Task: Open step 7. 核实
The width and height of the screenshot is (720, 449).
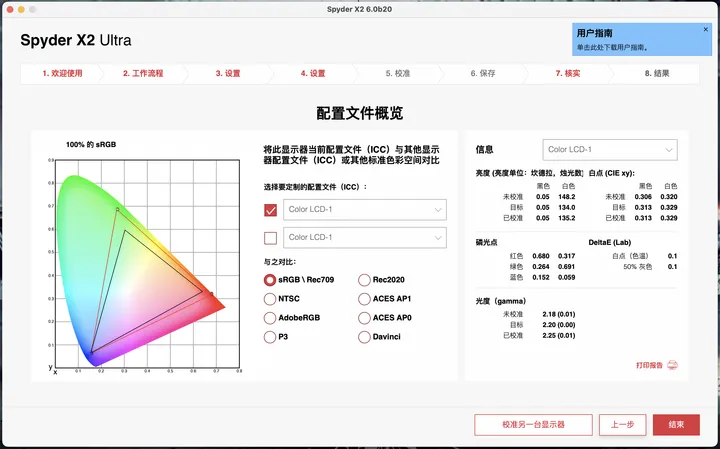Action: 568,73
